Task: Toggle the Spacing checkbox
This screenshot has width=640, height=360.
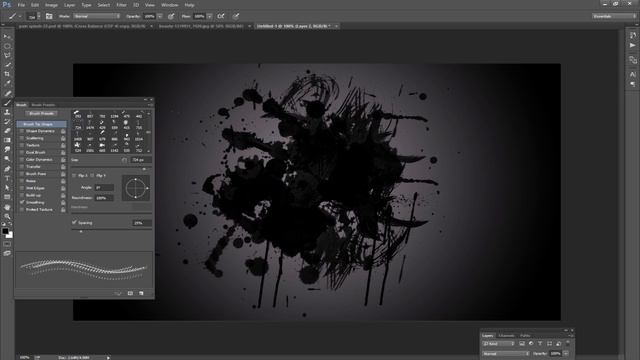Action: coord(74,222)
